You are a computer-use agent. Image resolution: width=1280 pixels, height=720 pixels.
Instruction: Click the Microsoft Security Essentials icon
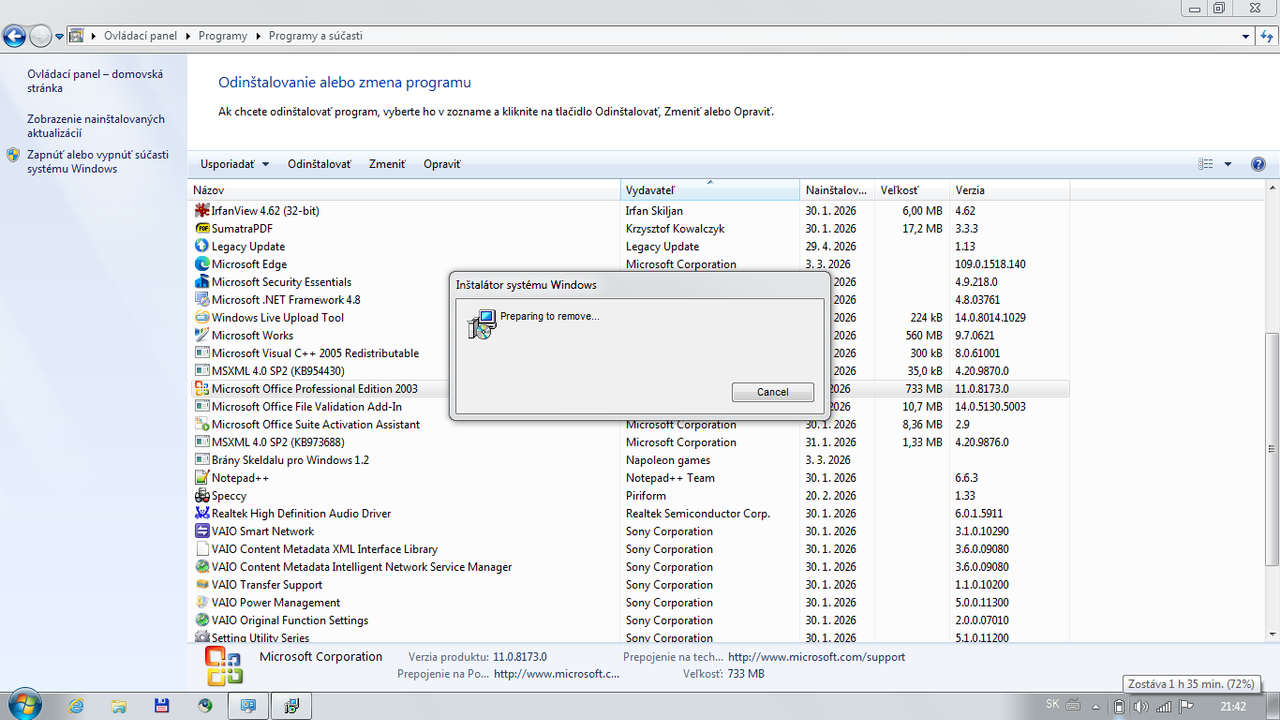pos(202,282)
